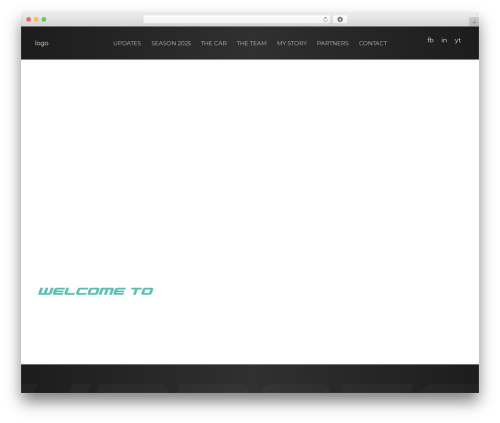
Task: Navigate to THE TEAM page
Action: (x=252, y=43)
